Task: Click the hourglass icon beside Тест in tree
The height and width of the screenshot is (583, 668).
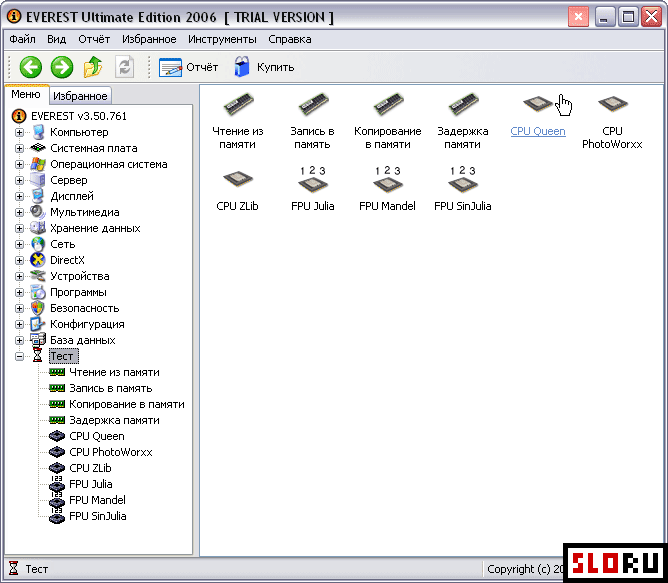Action: pyautogui.click(x=37, y=356)
